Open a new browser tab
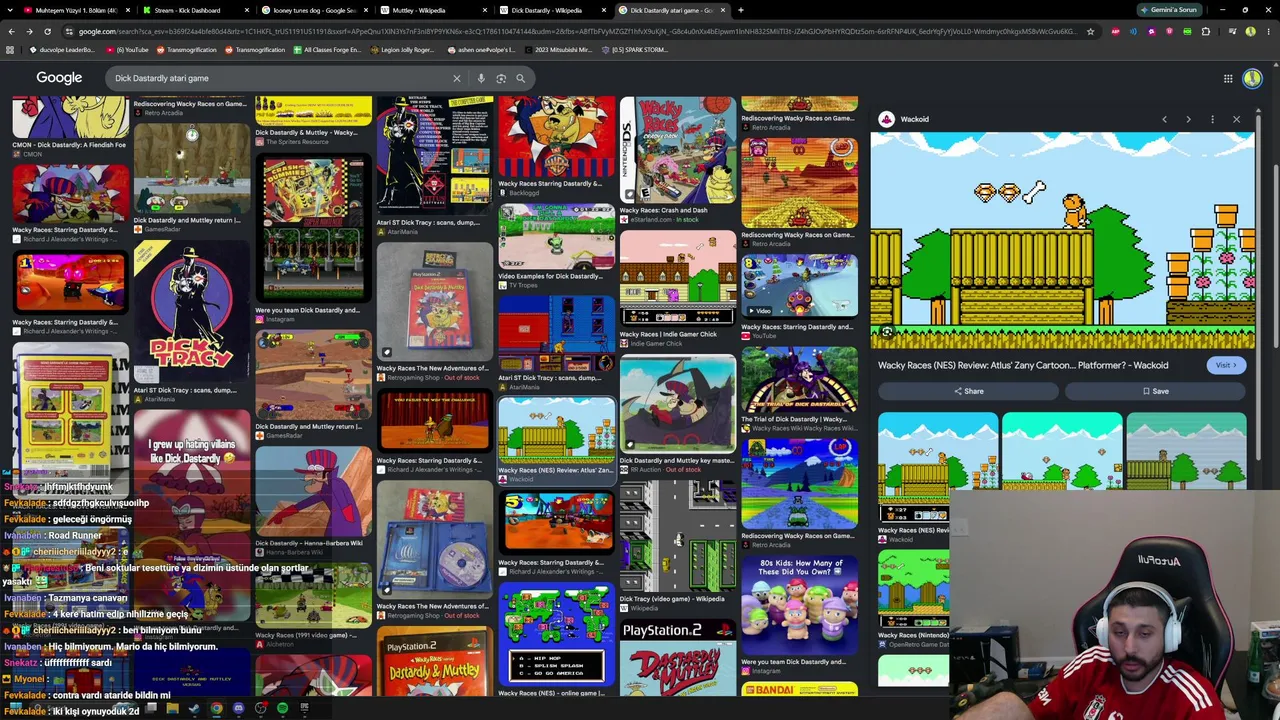Image resolution: width=1280 pixels, height=720 pixels. (x=740, y=10)
